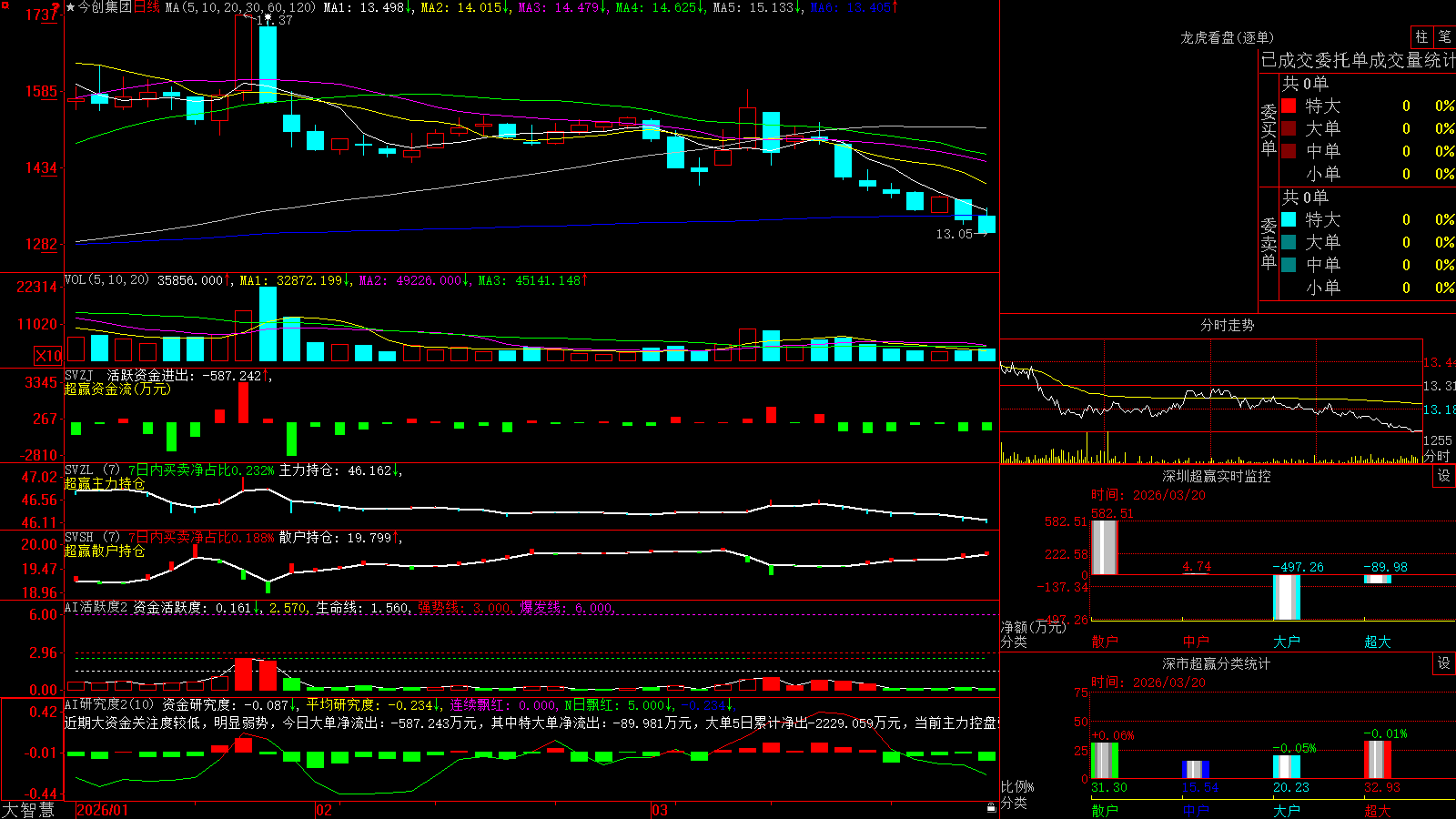
Task: Click the 1585 price axis label
Action: tap(41, 91)
